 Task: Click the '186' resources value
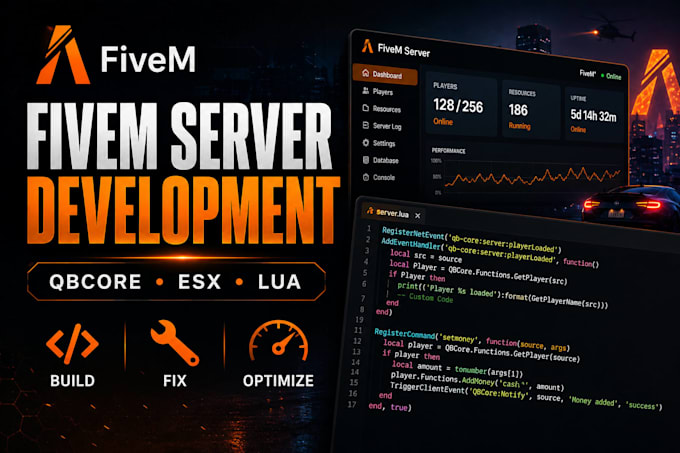click(518, 110)
